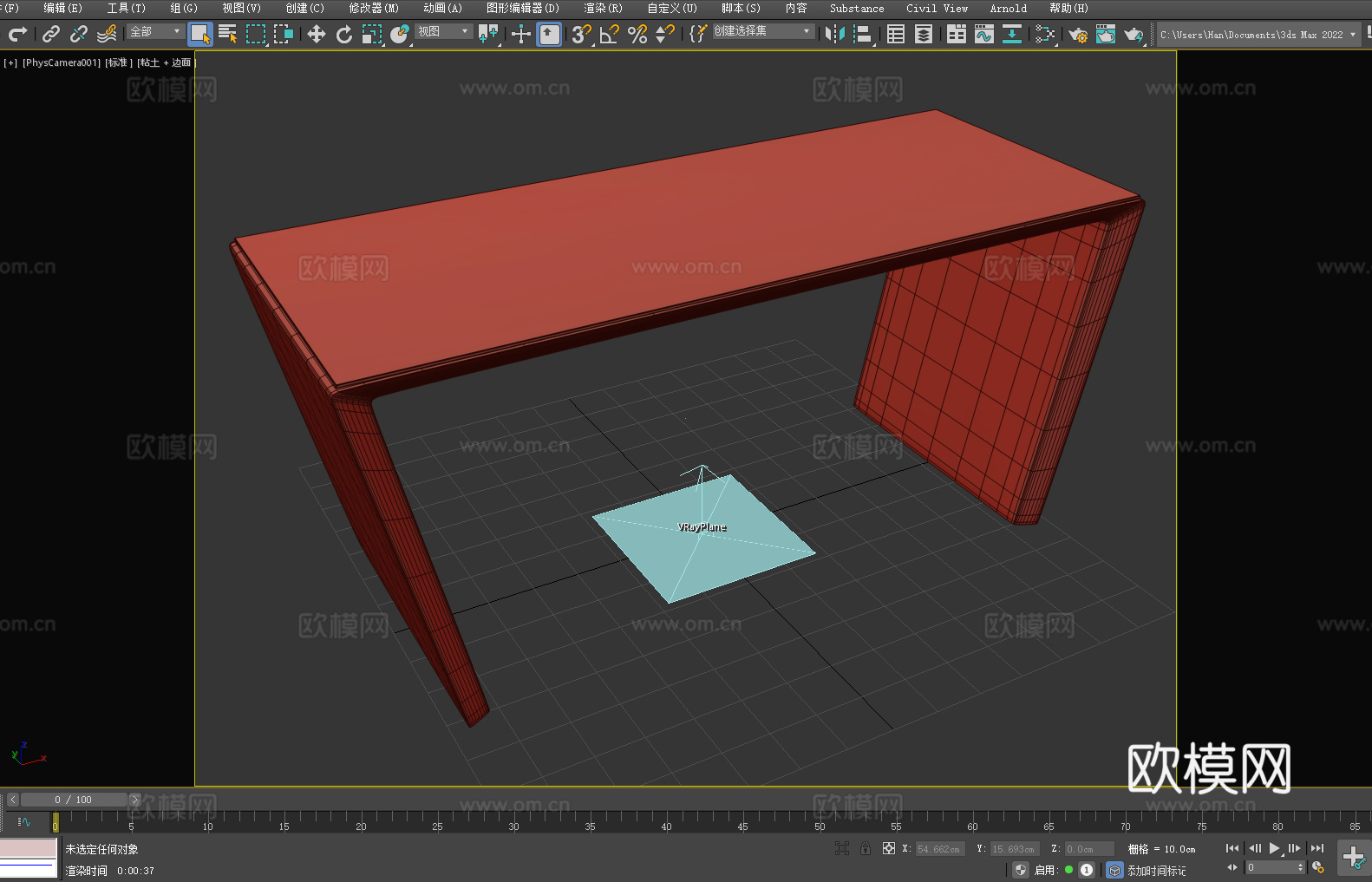Click the X coordinate field
Image resolution: width=1372 pixels, height=882 pixels.
pos(940,849)
